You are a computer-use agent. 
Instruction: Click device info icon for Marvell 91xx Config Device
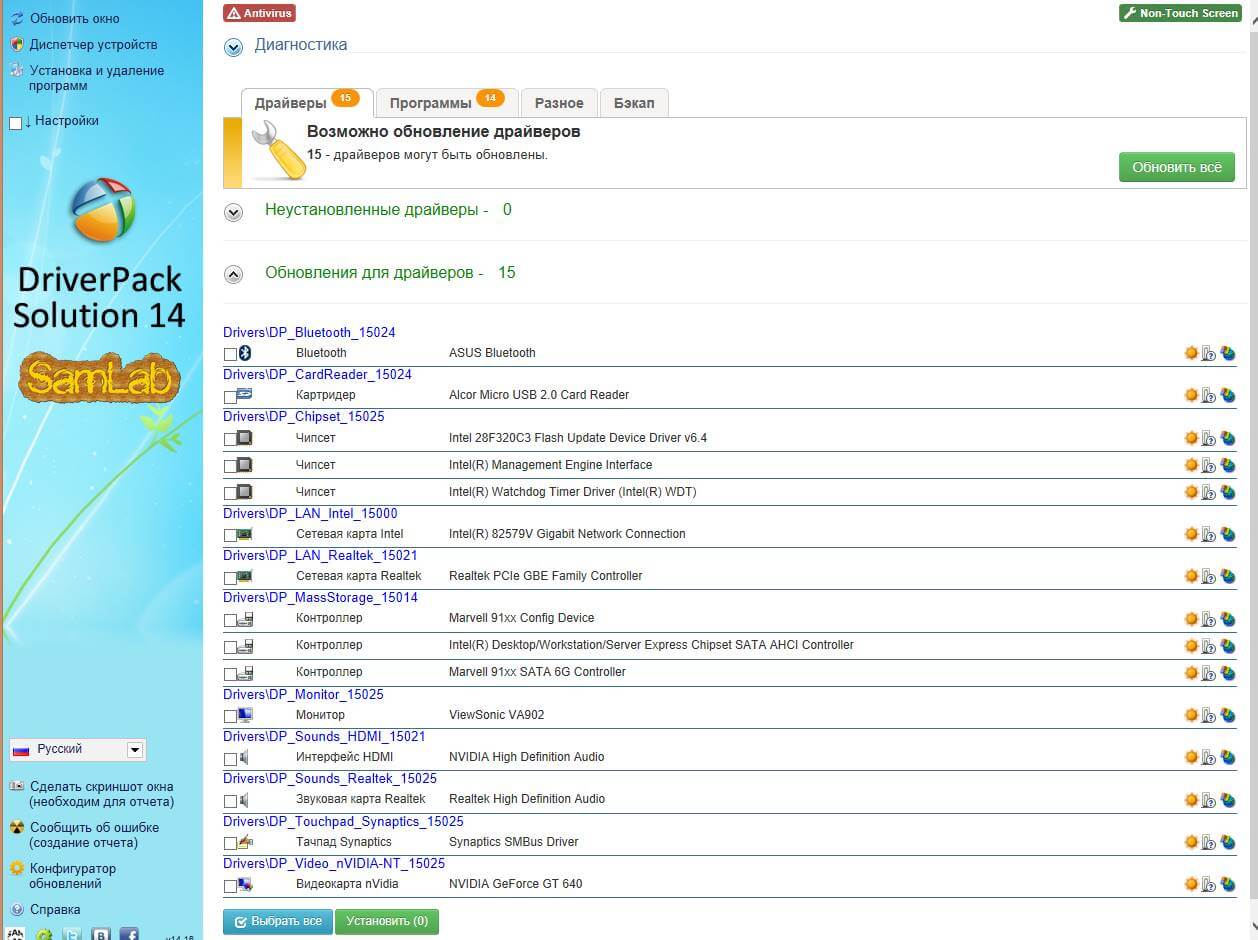point(1208,618)
